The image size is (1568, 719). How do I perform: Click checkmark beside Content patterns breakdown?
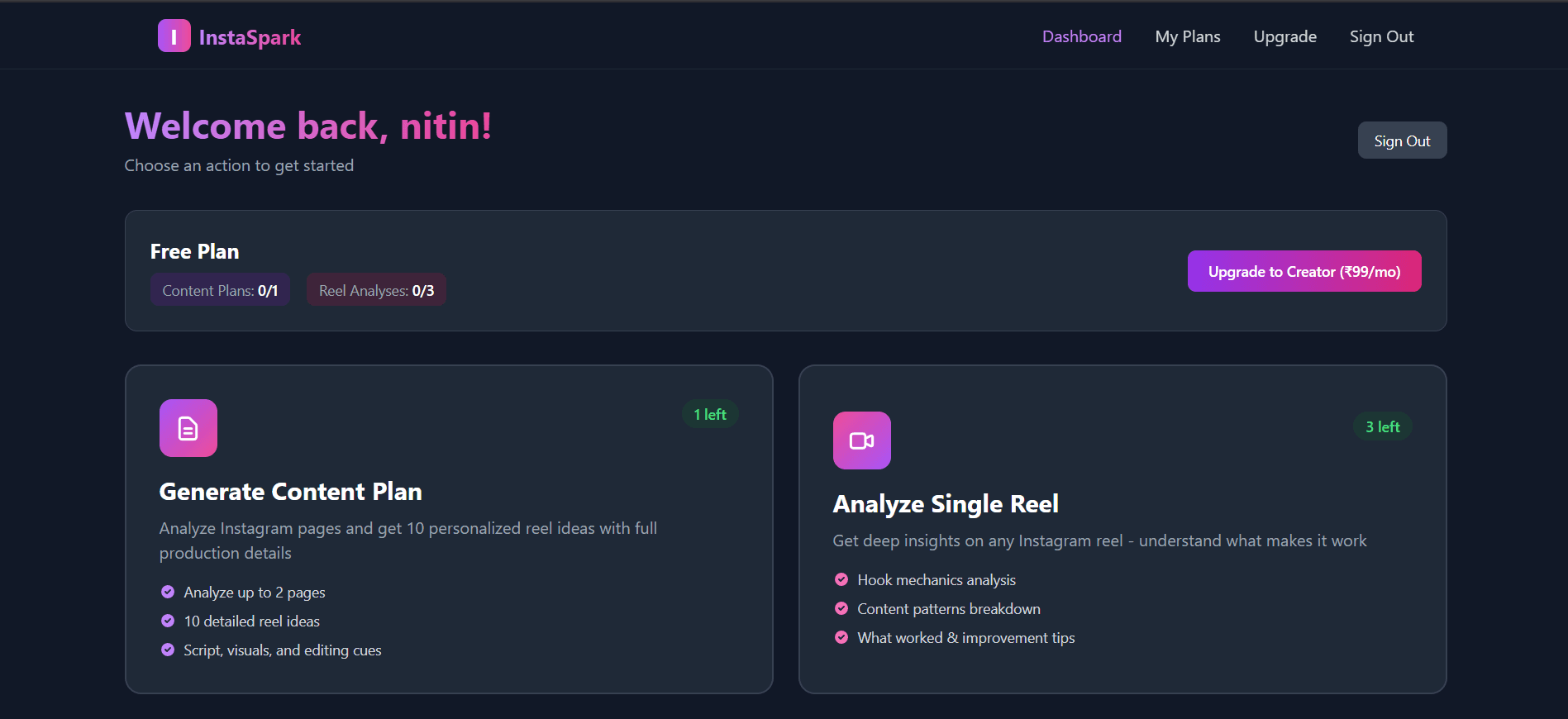pyautogui.click(x=841, y=608)
